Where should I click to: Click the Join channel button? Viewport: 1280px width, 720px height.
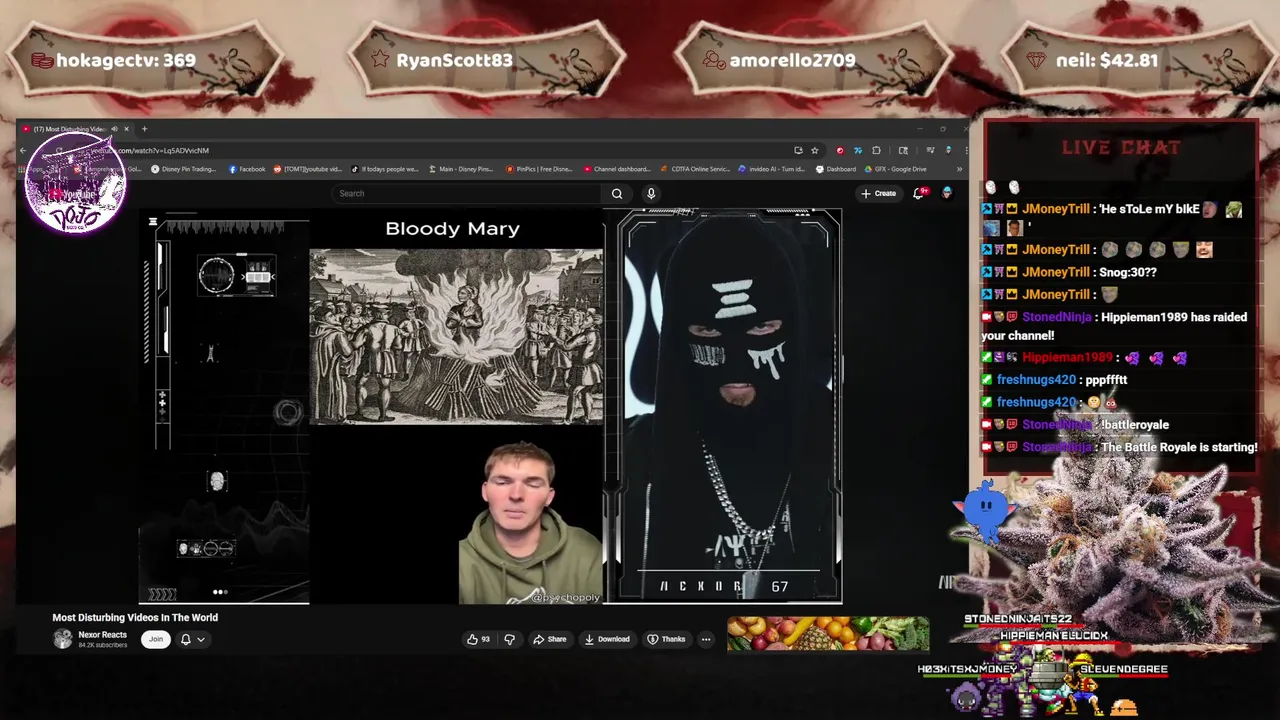(x=156, y=639)
